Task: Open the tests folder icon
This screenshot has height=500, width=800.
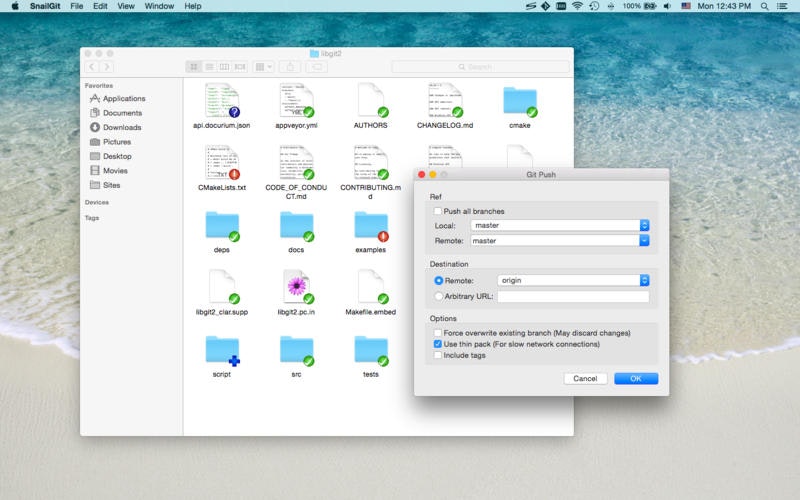Action: [x=371, y=350]
